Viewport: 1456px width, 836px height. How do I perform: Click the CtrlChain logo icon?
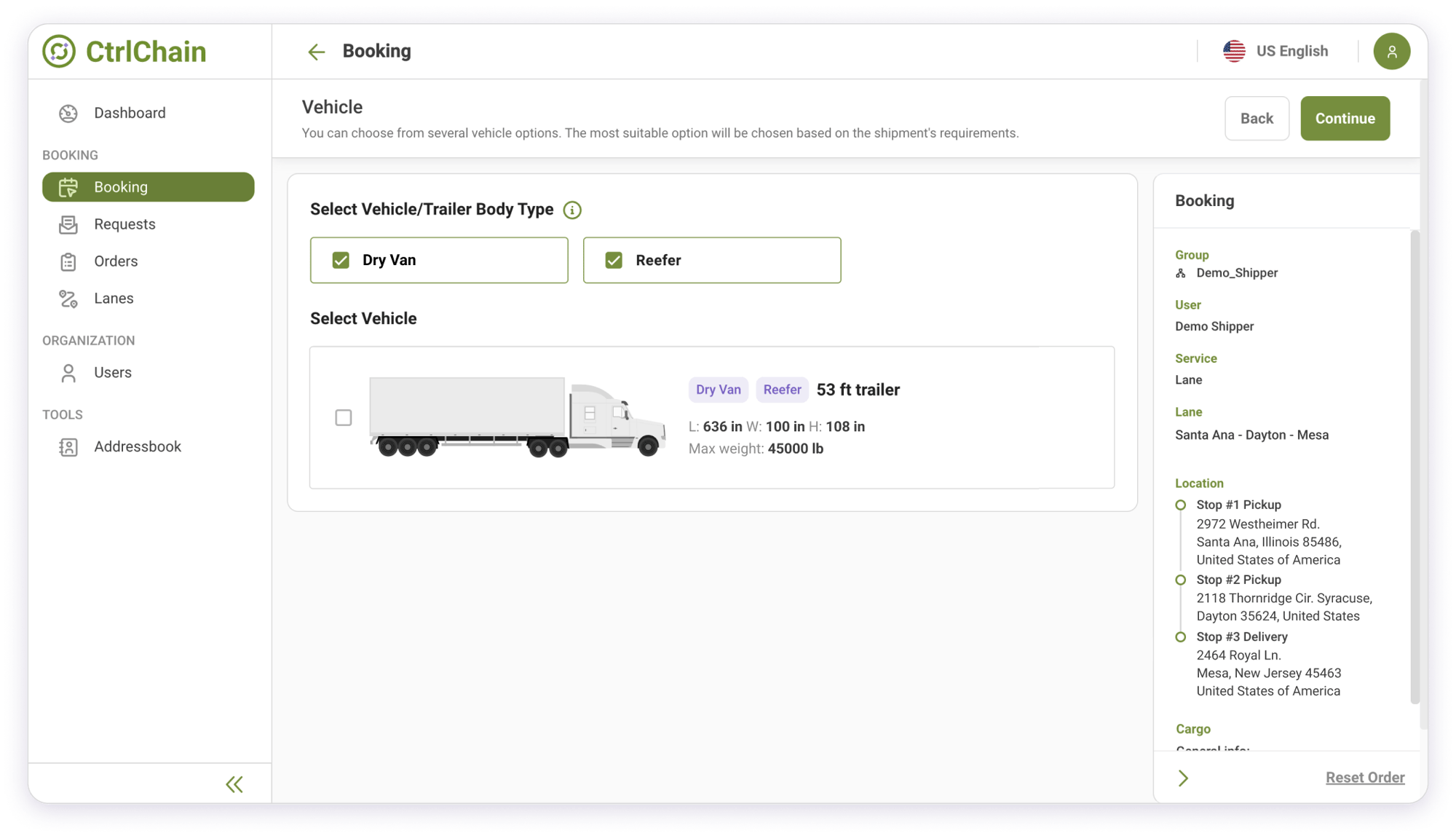(x=59, y=52)
